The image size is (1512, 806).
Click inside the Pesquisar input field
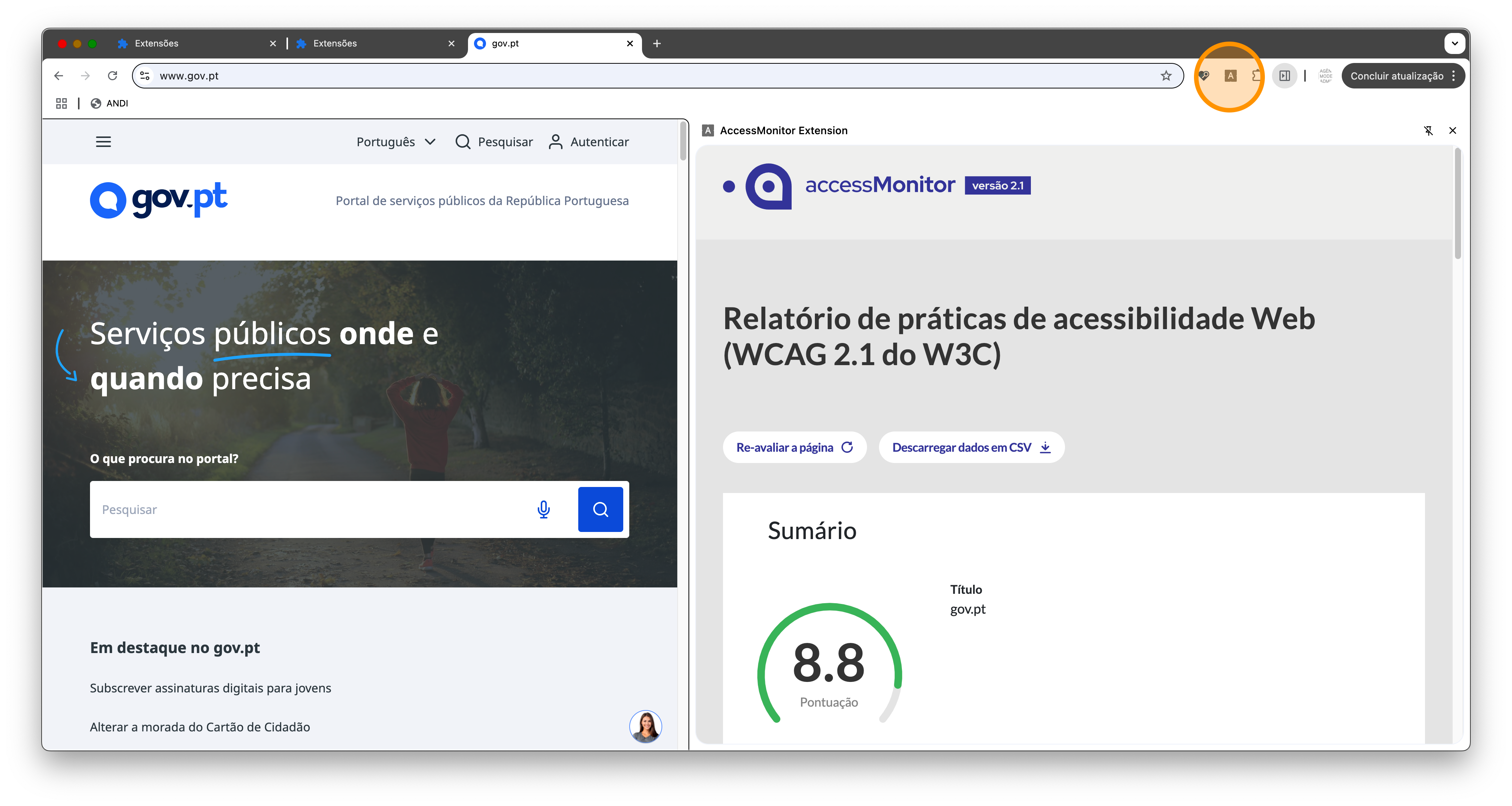point(264,509)
